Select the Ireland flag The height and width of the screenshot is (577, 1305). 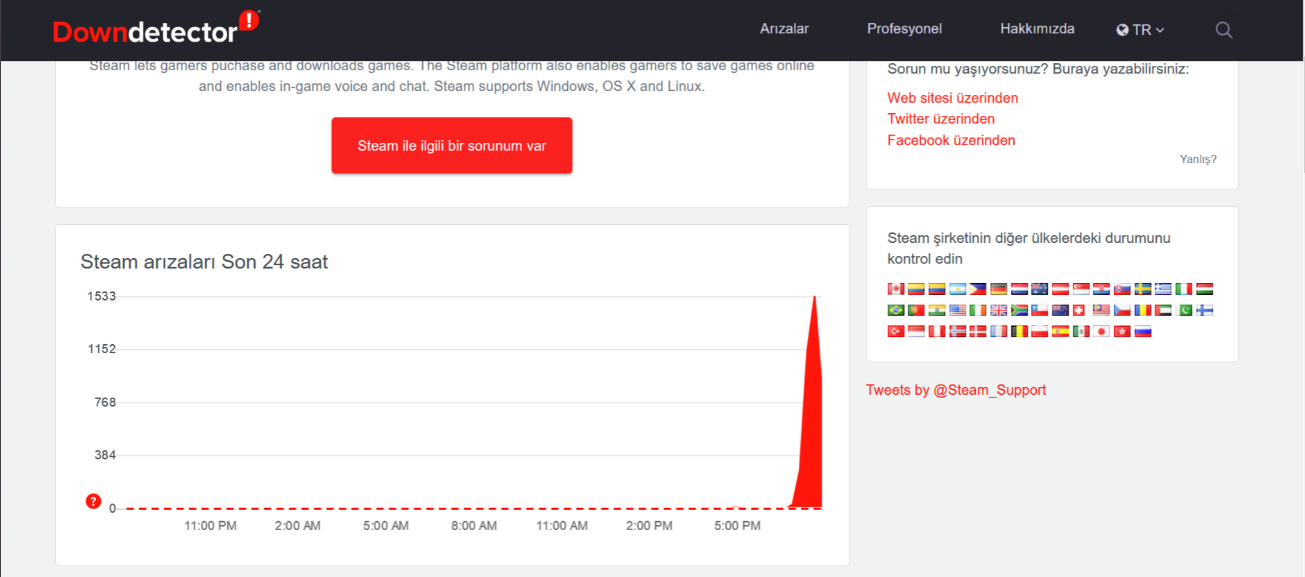[978, 310]
